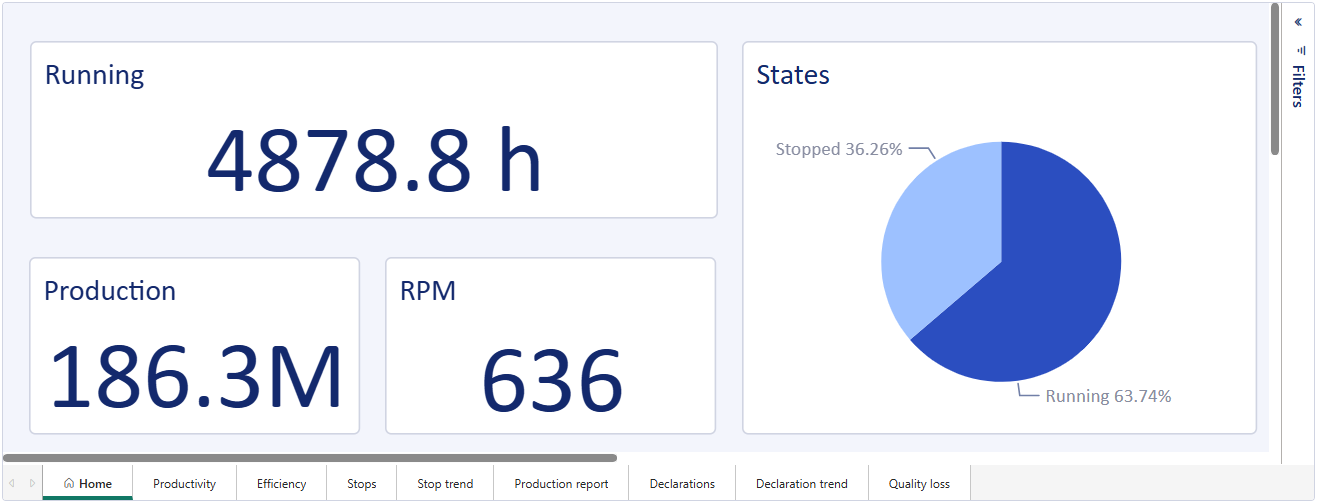
Task: Open the Efficiency tab
Action: point(281,483)
